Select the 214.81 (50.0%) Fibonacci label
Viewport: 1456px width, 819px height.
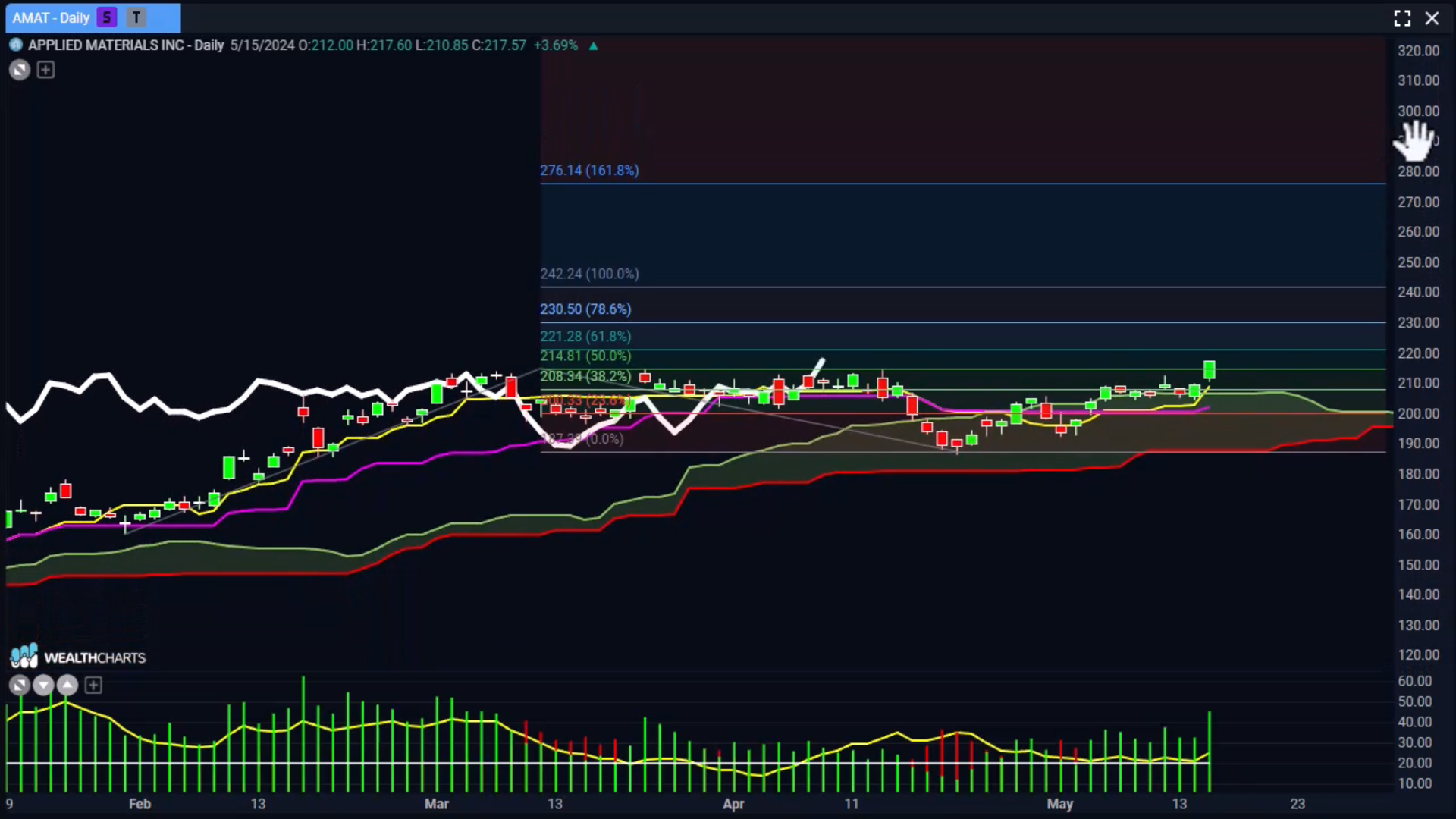[x=585, y=356]
